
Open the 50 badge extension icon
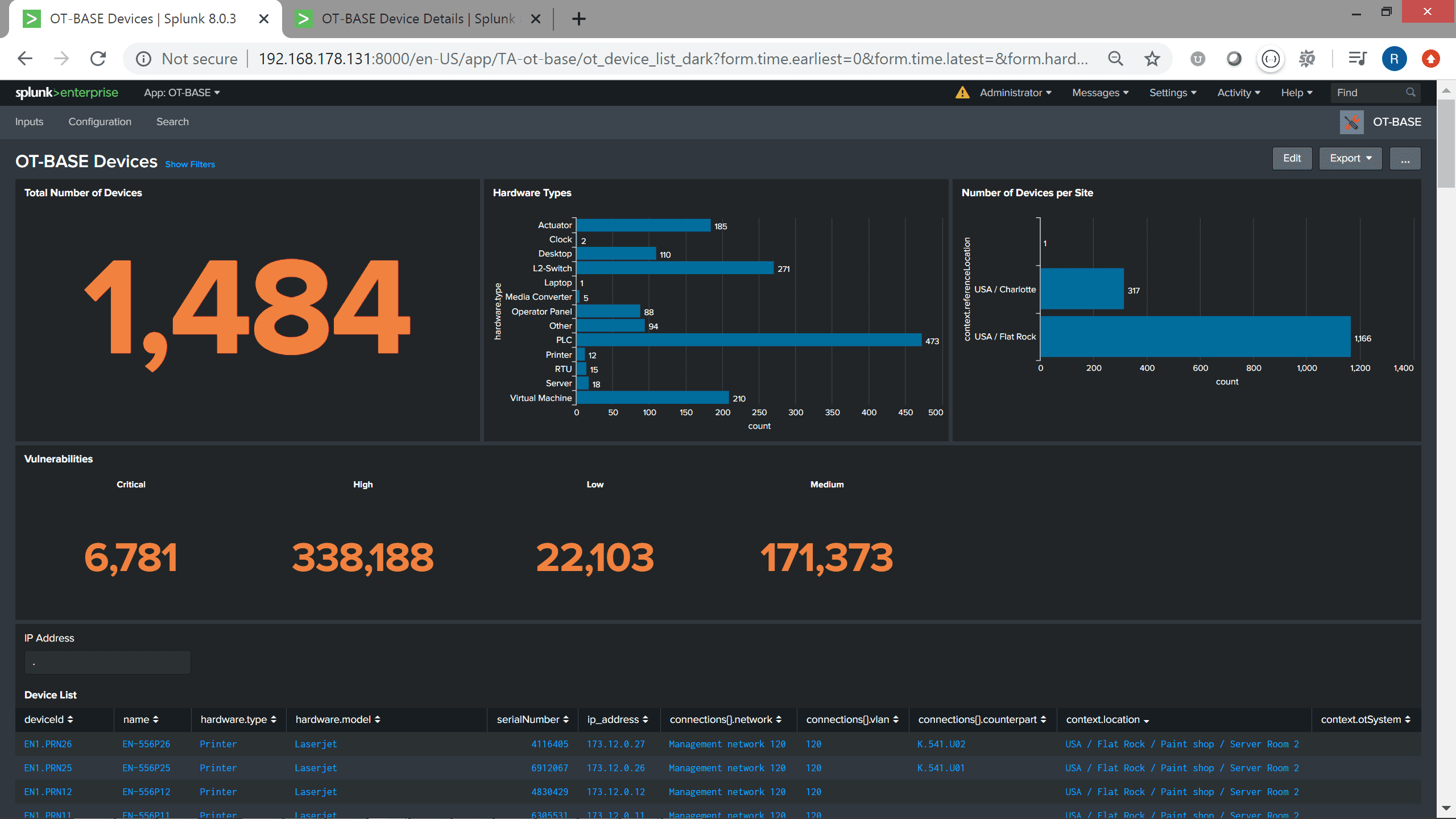[x=1307, y=59]
